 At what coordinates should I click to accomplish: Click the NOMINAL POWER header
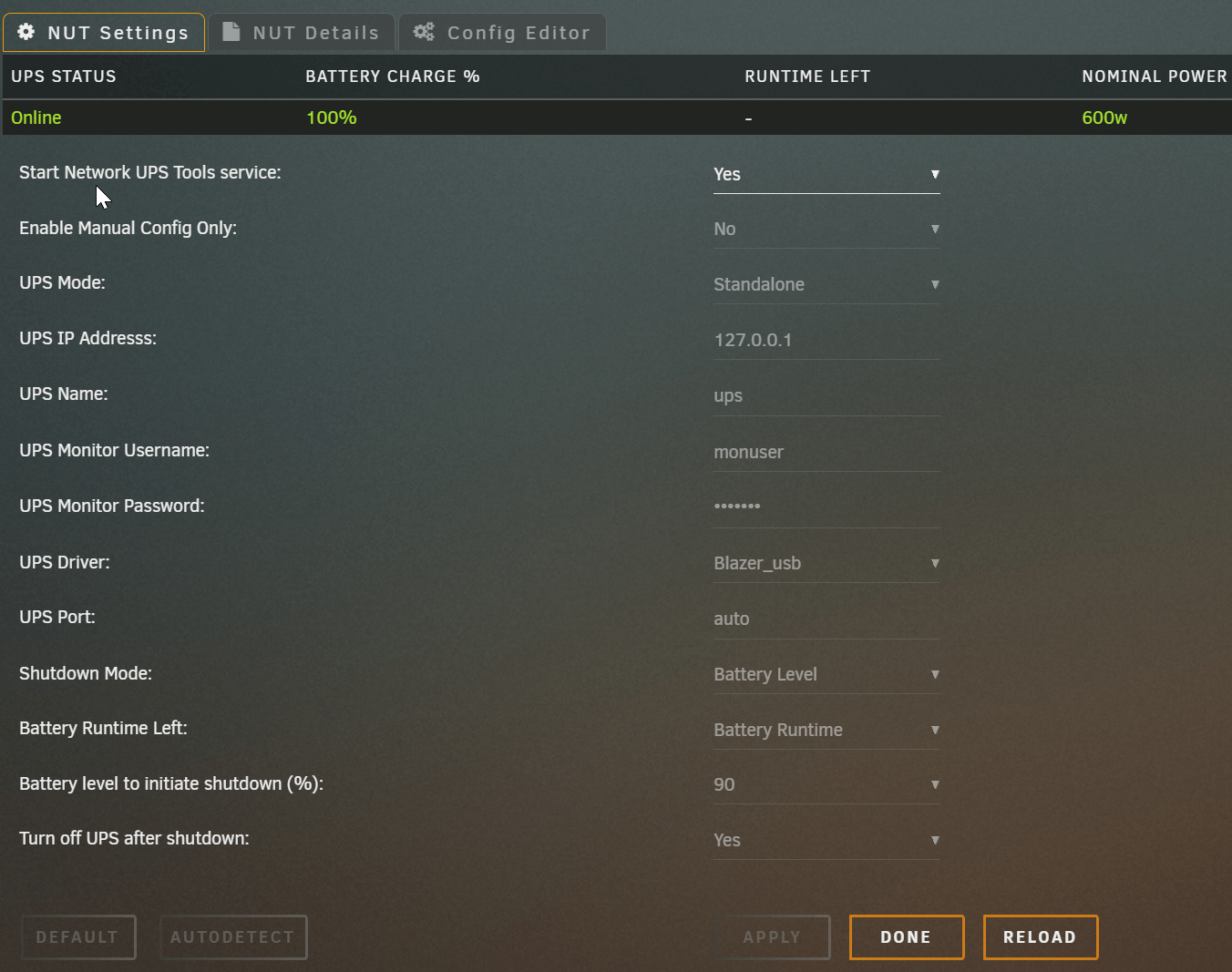pyautogui.click(x=1155, y=77)
